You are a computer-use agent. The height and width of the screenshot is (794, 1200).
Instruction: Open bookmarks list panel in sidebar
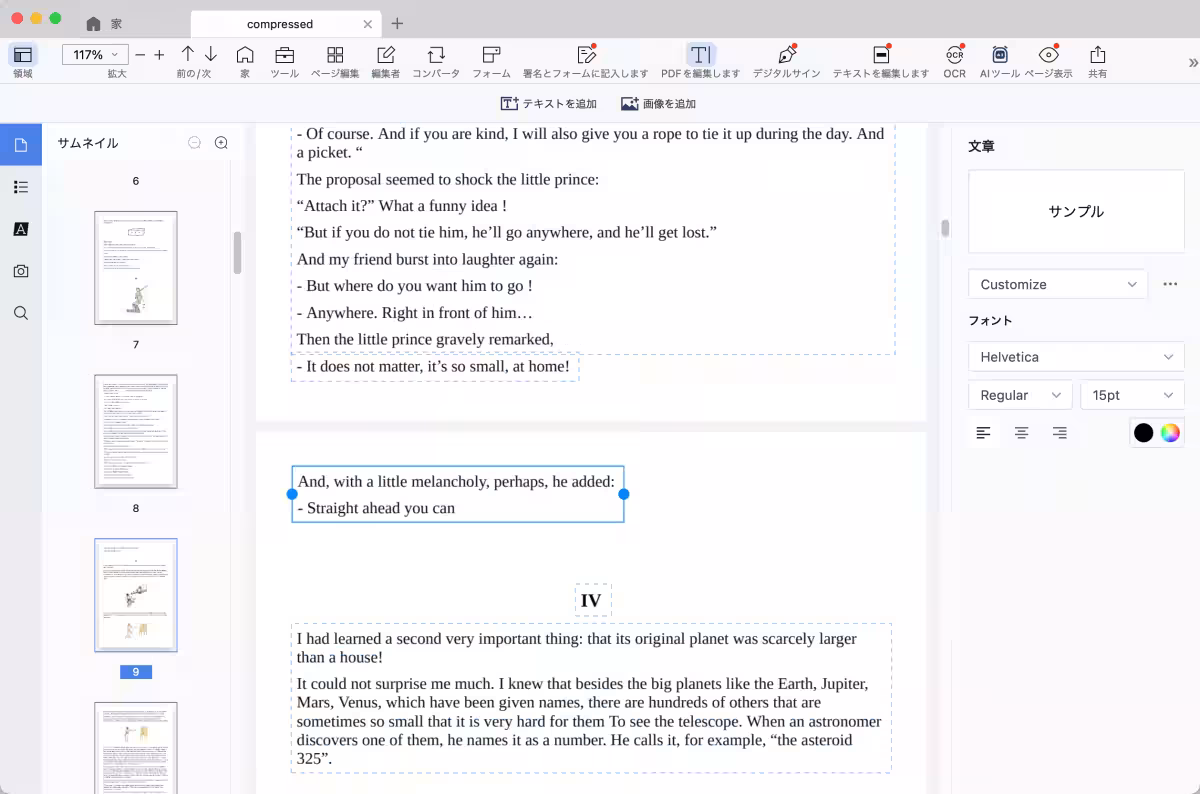click(x=21, y=187)
